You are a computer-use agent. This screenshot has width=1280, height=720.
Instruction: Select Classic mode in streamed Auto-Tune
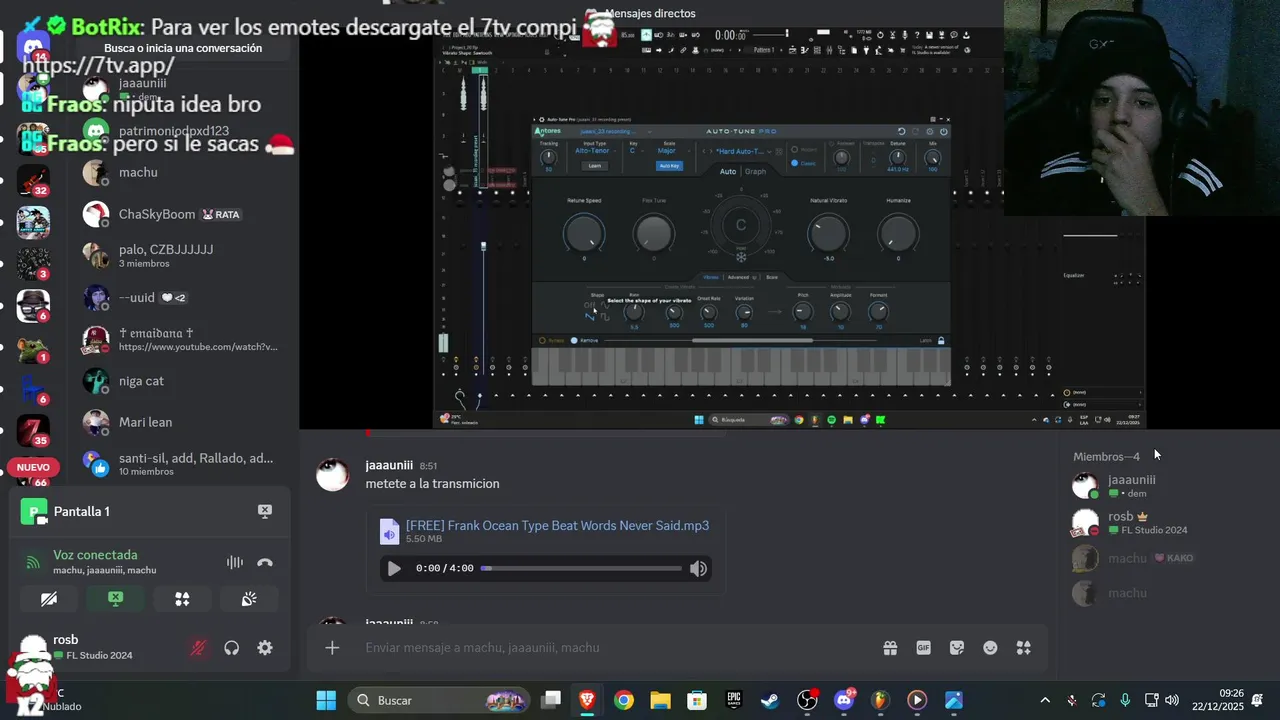click(804, 163)
